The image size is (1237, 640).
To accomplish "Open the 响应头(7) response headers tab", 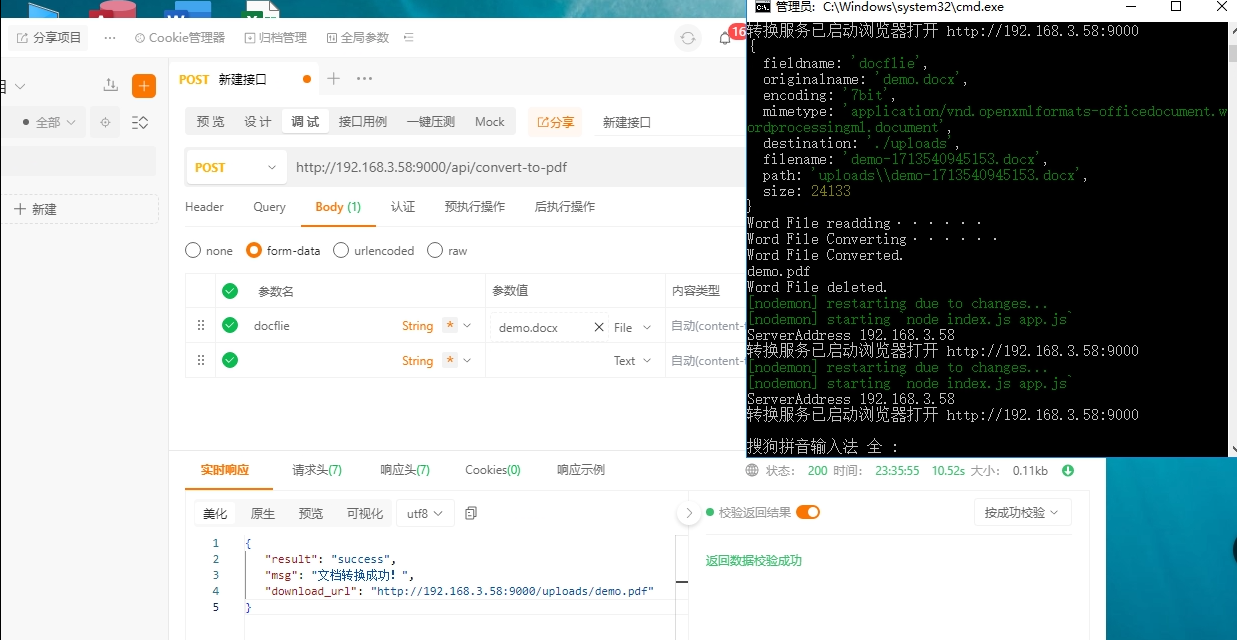I will (x=405, y=470).
